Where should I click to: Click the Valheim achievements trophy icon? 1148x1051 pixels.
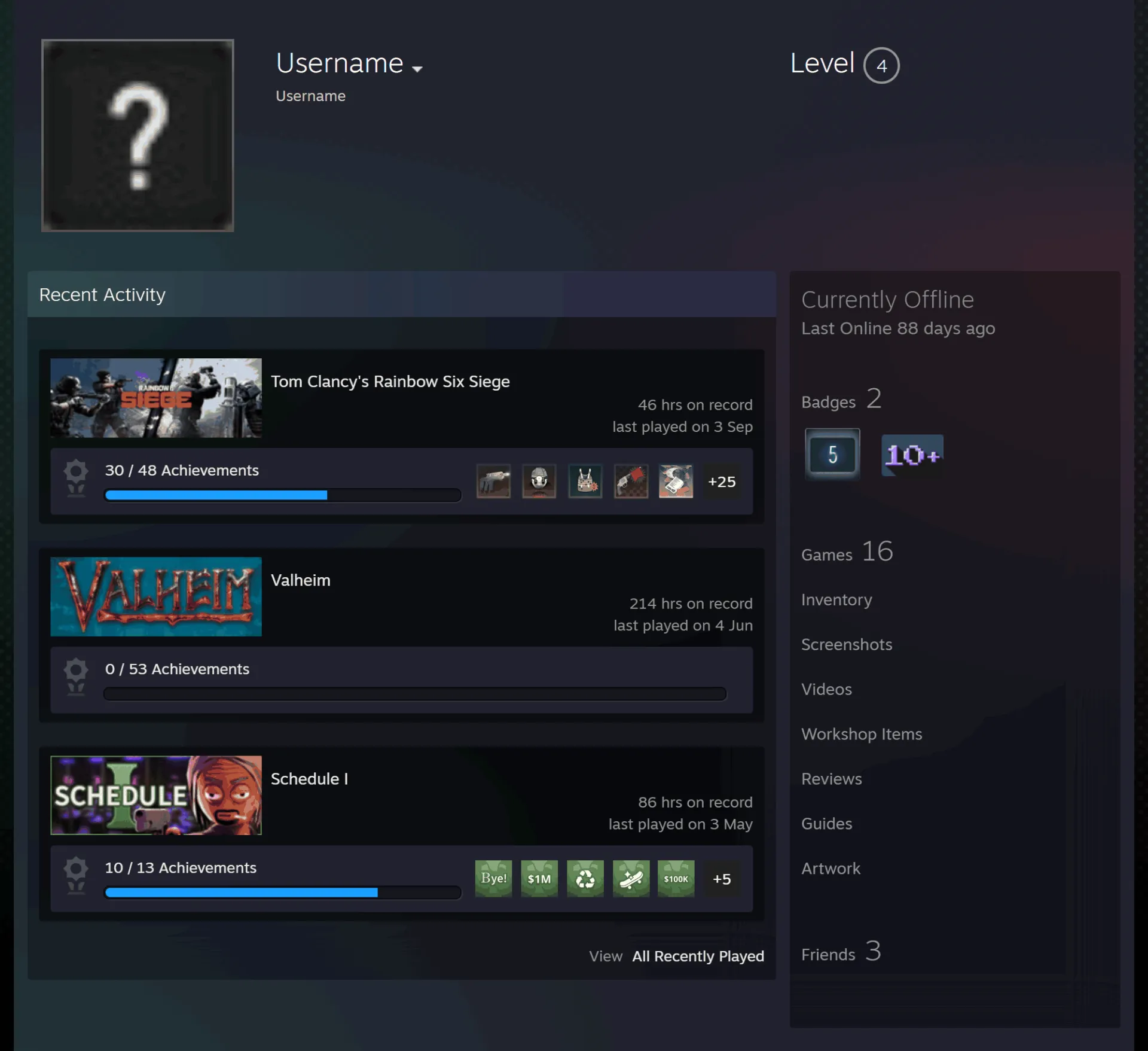click(x=76, y=677)
